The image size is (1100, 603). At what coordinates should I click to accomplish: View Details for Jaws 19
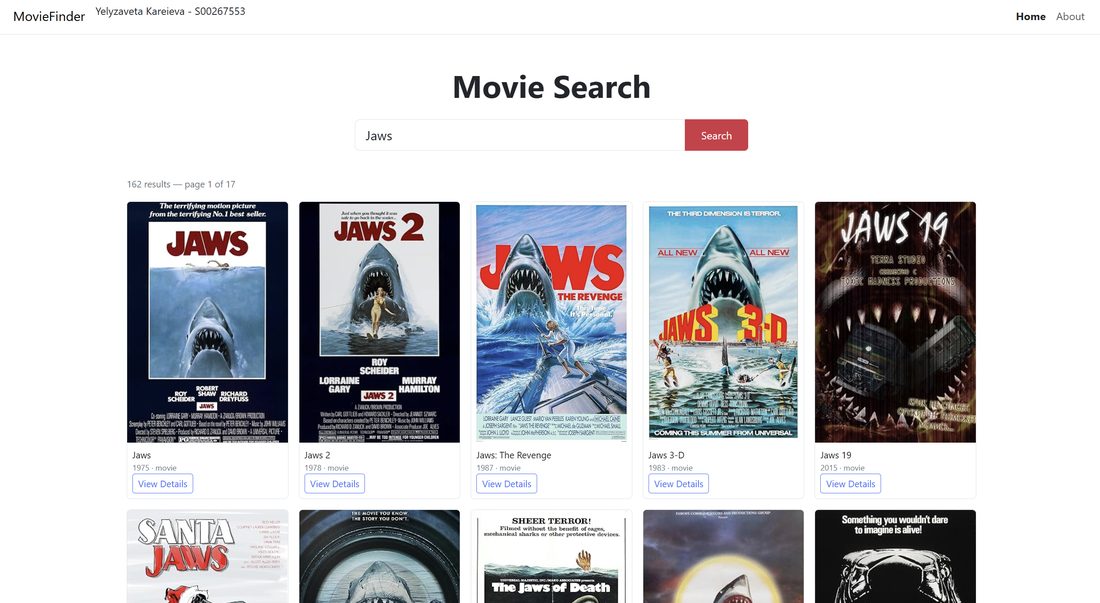tap(850, 484)
